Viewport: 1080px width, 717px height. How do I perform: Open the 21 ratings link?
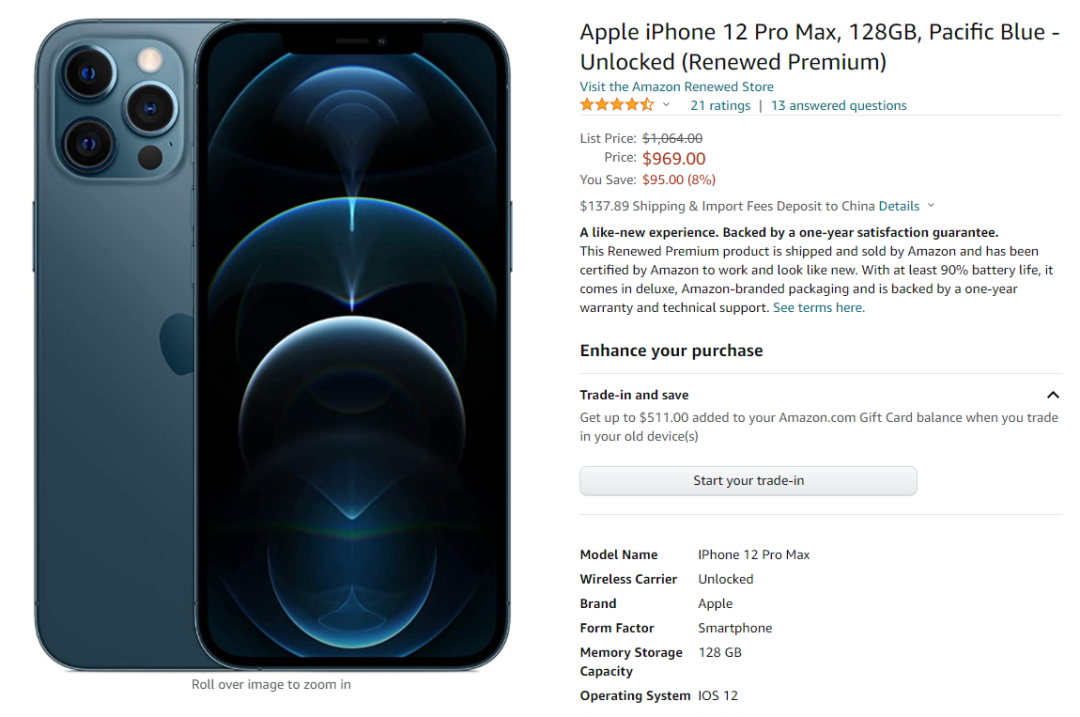point(720,105)
